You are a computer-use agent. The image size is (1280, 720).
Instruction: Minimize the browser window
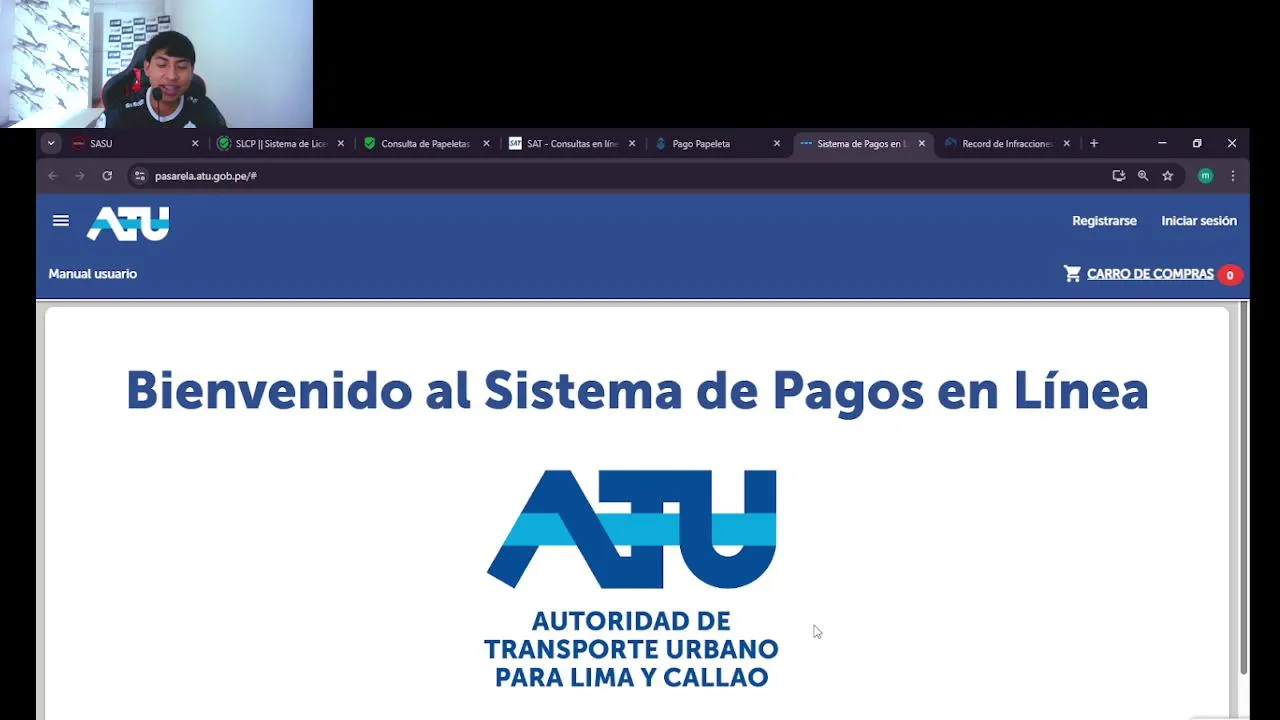pyautogui.click(x=1162, y=144)
